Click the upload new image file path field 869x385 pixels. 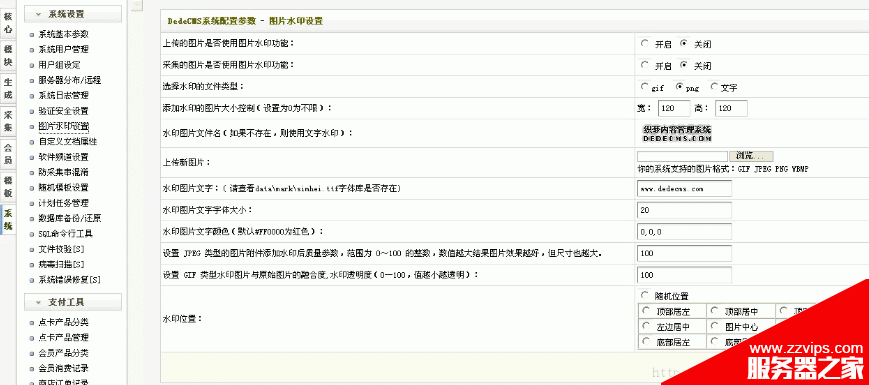(682, 156)
